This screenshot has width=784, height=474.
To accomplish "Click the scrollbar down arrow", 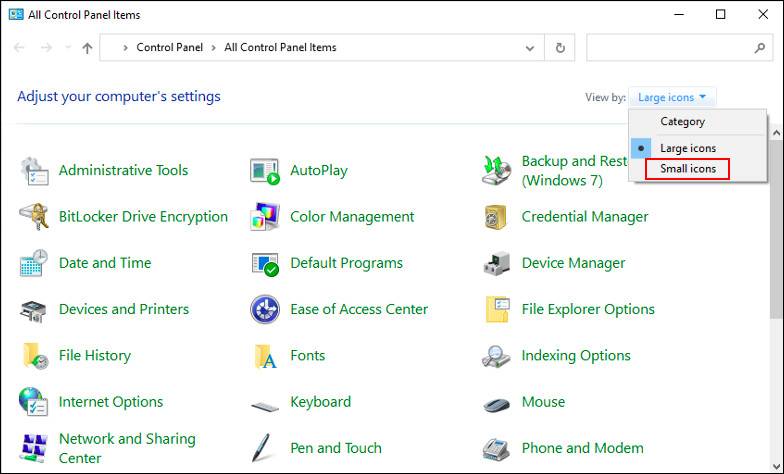I will [776, 466].
